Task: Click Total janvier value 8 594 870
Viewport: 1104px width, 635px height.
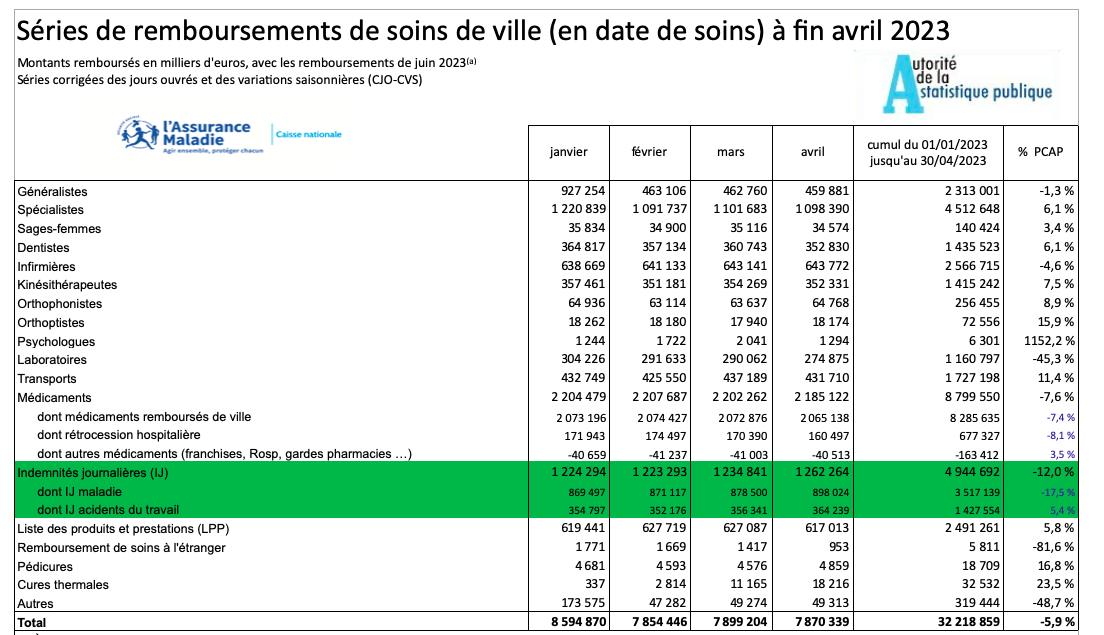Action: pos(576,622)
